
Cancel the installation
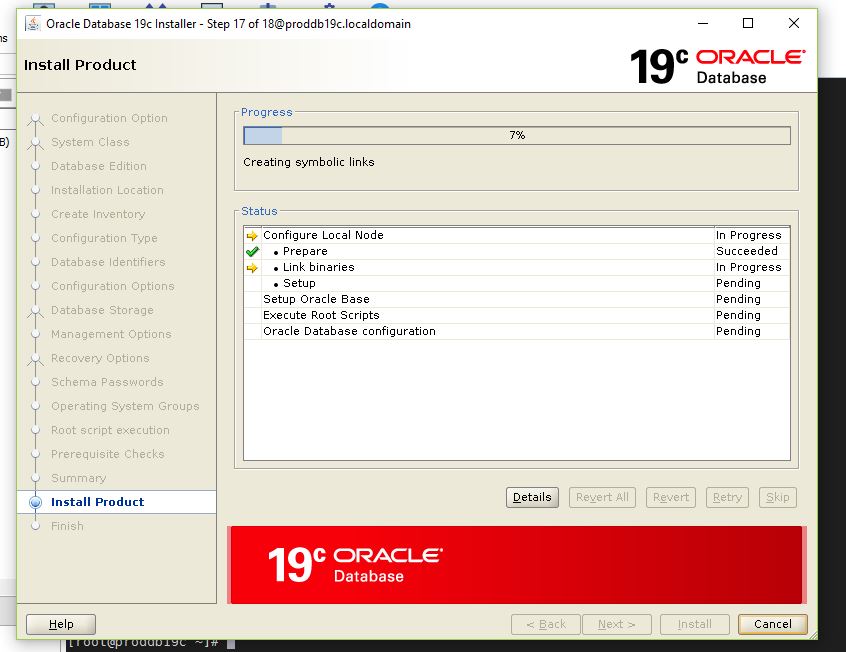pyautogui.click(x=771, y=623)
